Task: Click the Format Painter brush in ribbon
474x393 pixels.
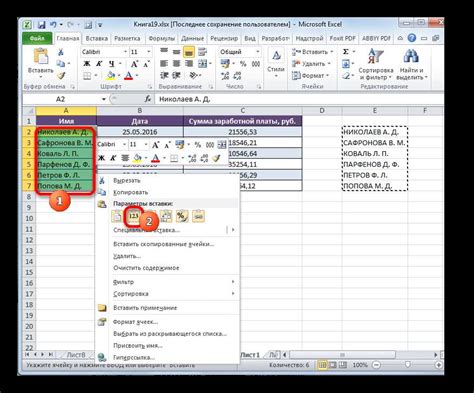Action: (61, 76)
